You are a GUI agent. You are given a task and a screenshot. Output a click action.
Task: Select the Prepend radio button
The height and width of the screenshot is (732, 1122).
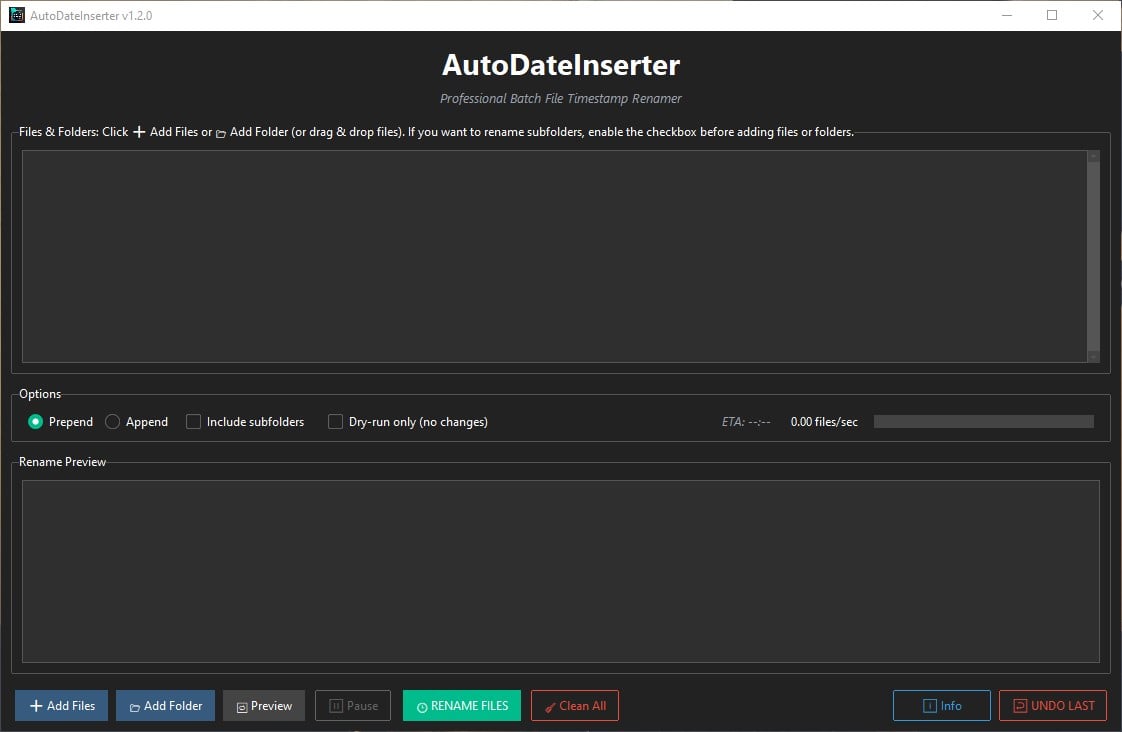point(34,421)
